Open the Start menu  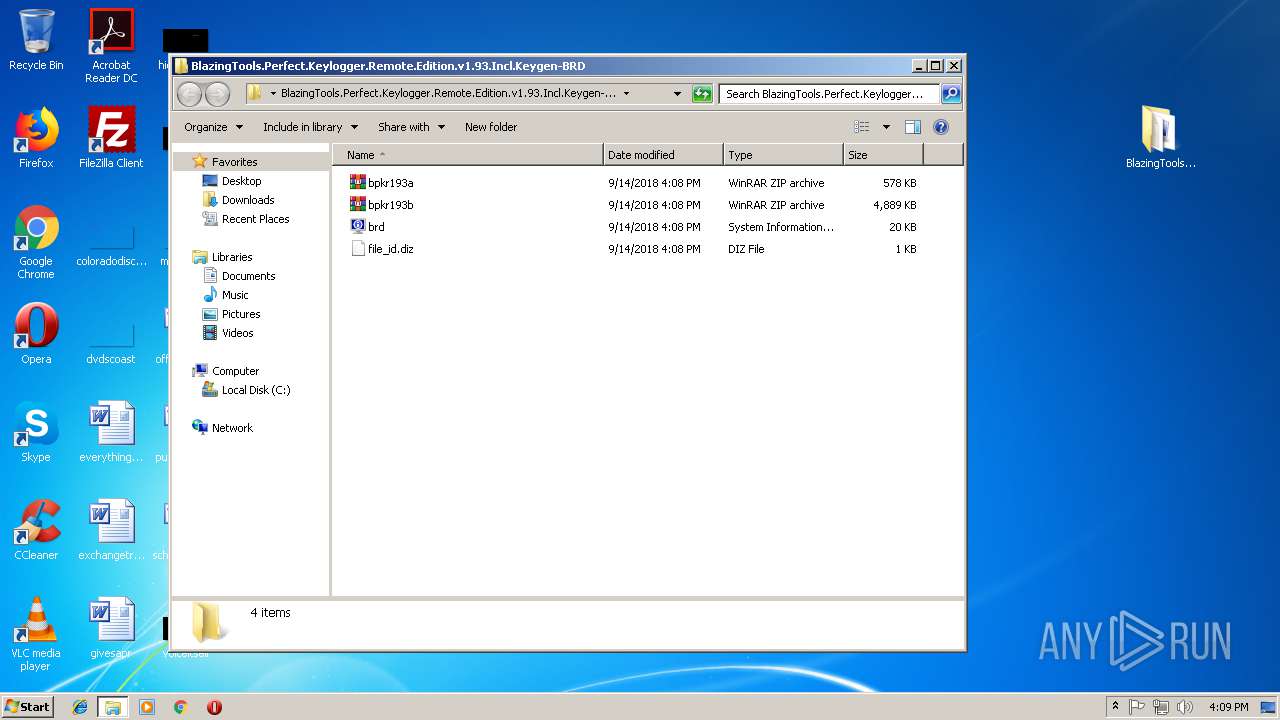[27, 706]
